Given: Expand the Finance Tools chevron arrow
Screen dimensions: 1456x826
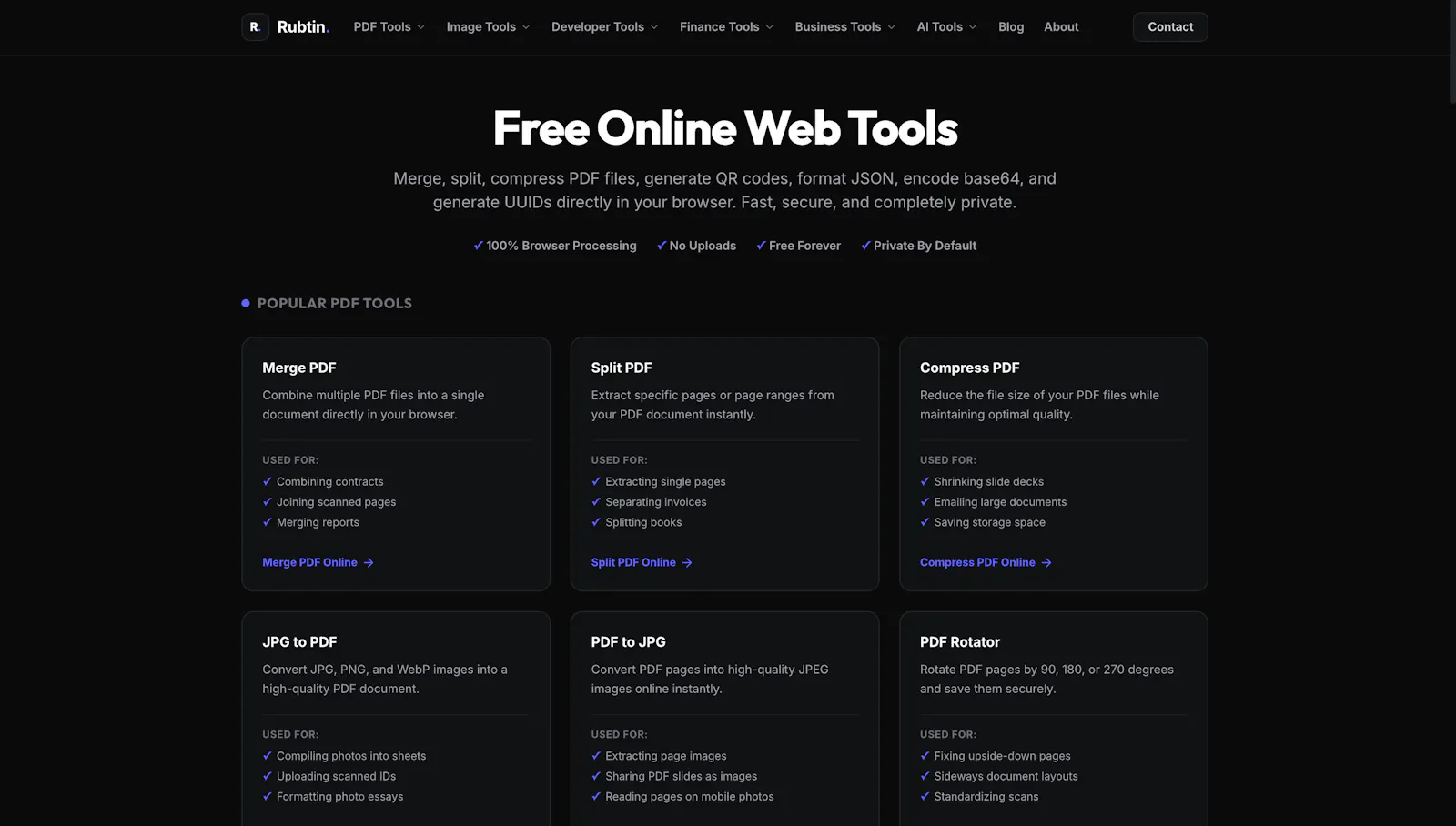Looking at the screenshot, I should [770, 27].
